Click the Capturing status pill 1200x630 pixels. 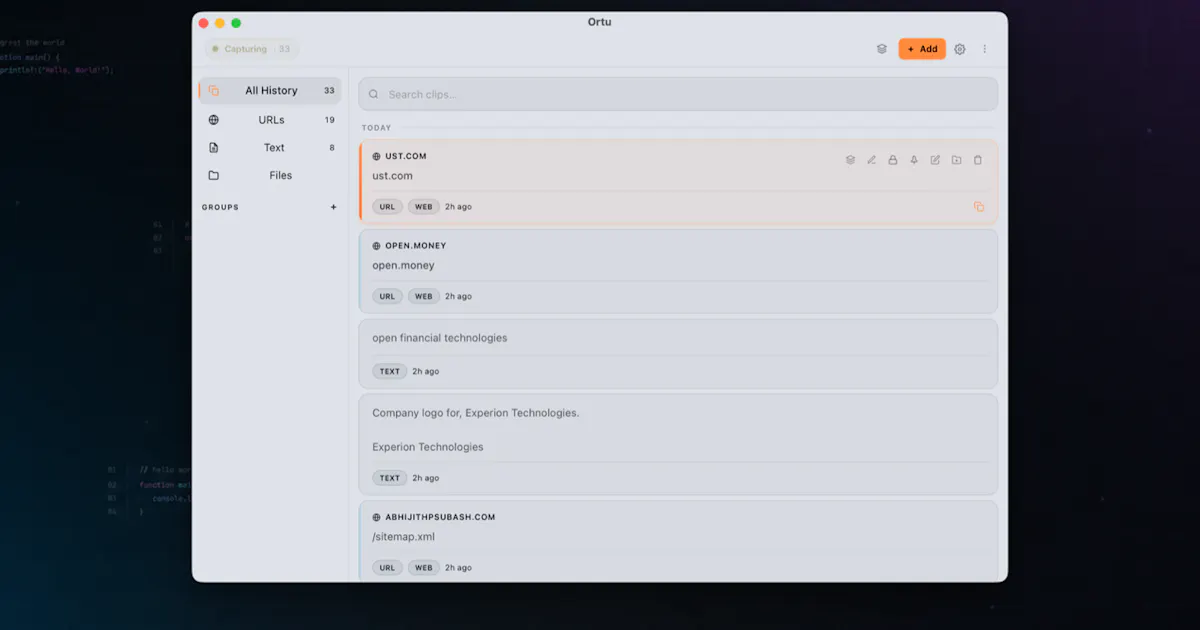click(251, 49)
